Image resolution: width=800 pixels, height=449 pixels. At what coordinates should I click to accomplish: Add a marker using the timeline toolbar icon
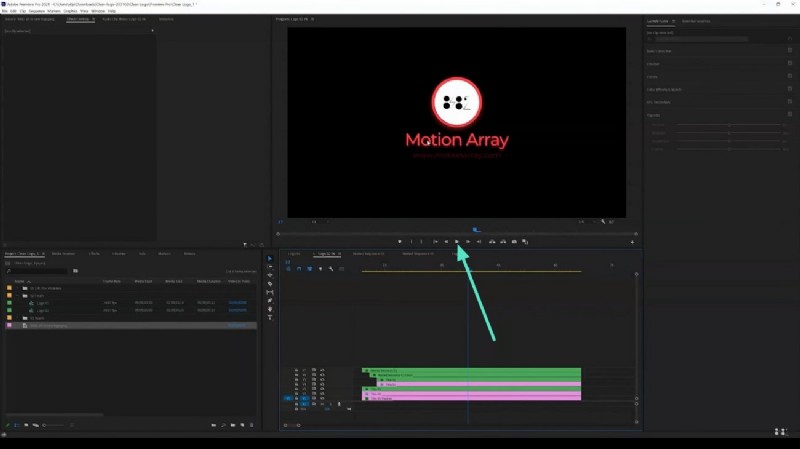point(320,269)
